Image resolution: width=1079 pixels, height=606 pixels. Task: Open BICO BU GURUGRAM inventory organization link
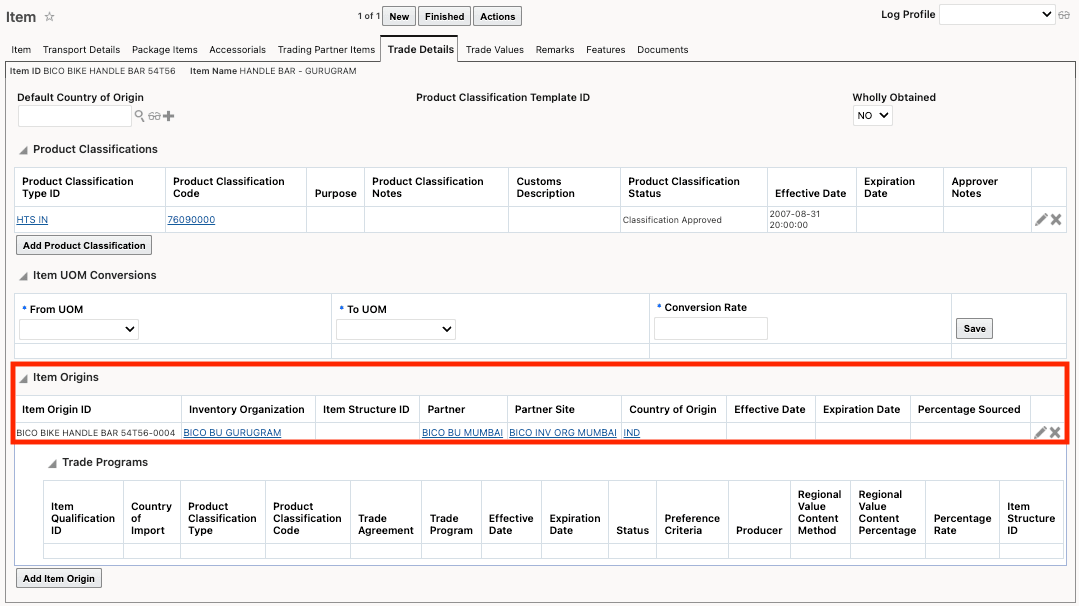233,433
